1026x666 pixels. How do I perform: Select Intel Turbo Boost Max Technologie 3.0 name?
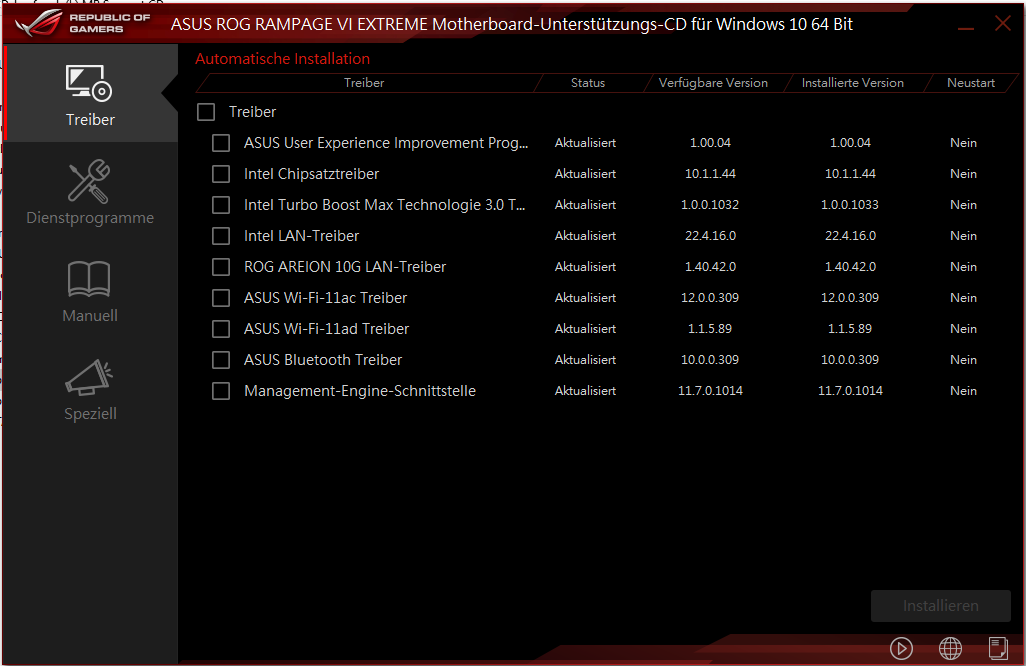tap(385, 205)
